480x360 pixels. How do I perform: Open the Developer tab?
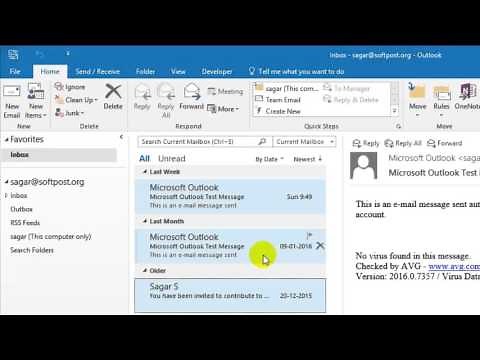(217, 71)
